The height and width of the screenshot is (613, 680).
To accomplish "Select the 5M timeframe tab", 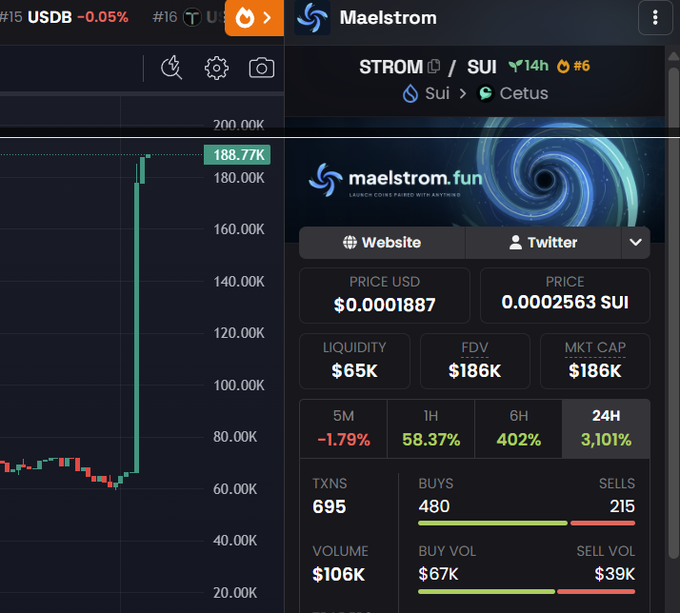I will pos(343,429).
